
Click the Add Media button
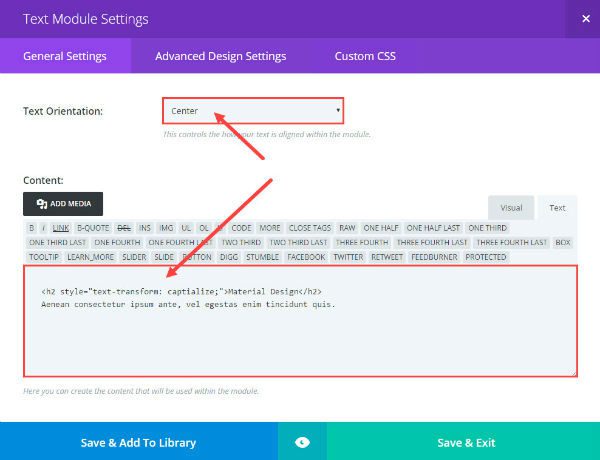pyautogui.click(x=63, y=204)
